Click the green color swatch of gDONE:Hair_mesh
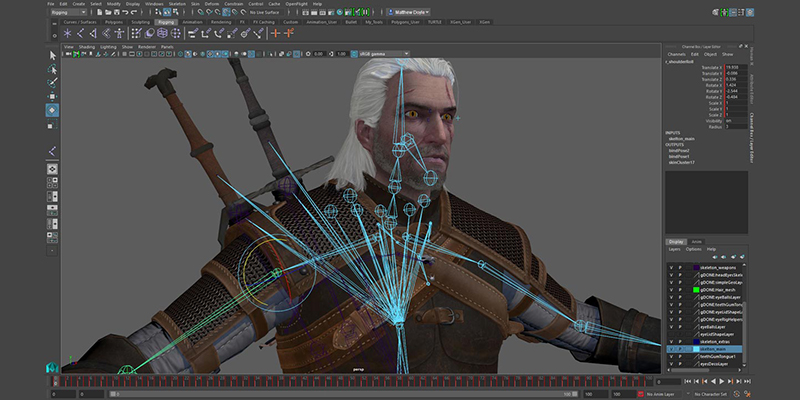The height and width of the screenshot is (400, 800). (x=696, y=290)
